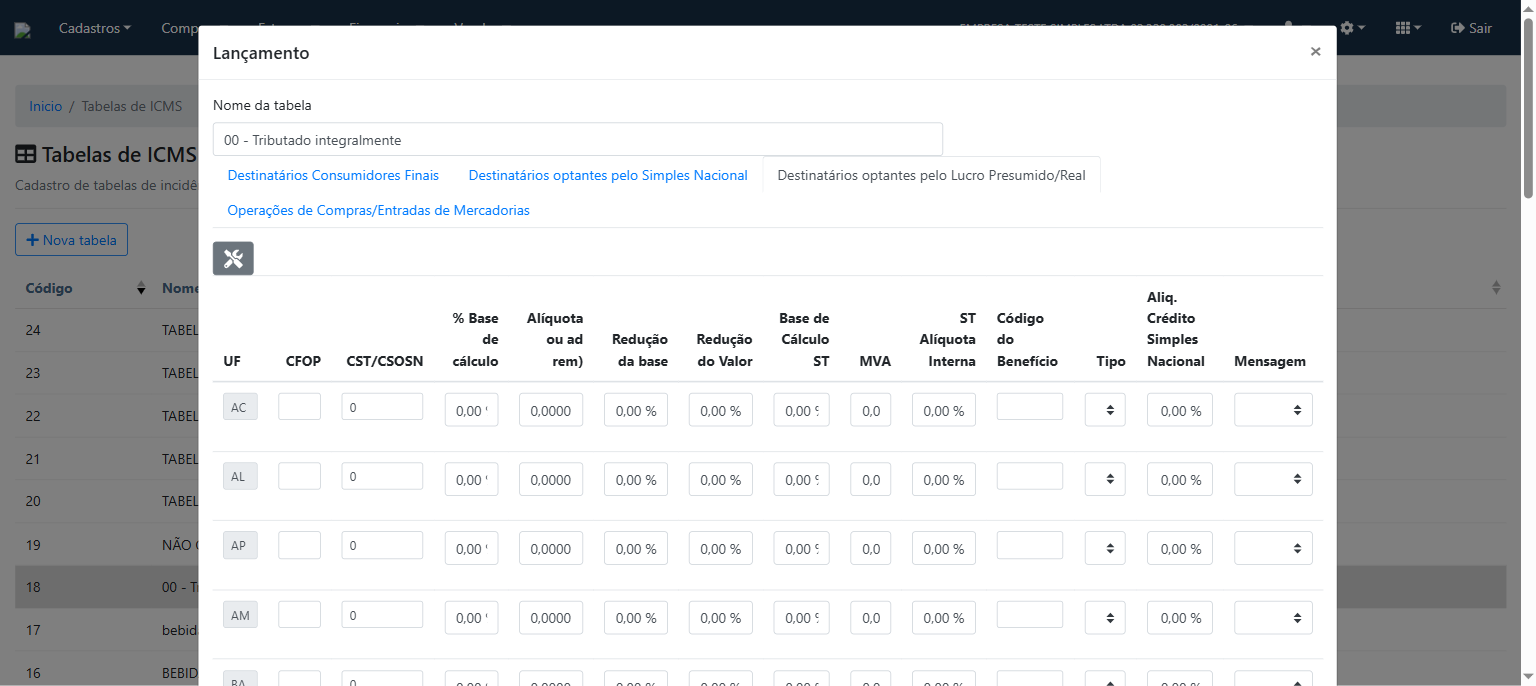The height and width of the screenshot is (686, 1536).
Task: Click the MVA field in the AL row
Action: [871, 479]
